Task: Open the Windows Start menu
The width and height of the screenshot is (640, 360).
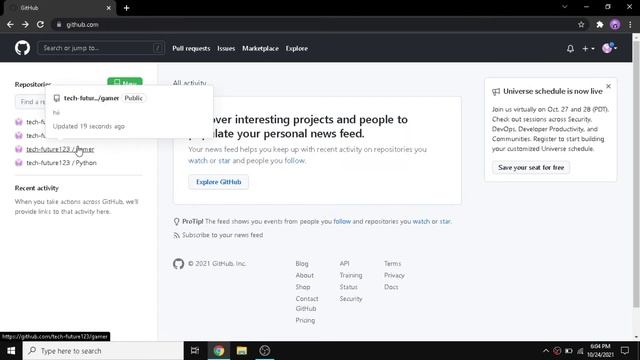Action: click(x=11, y=351)
